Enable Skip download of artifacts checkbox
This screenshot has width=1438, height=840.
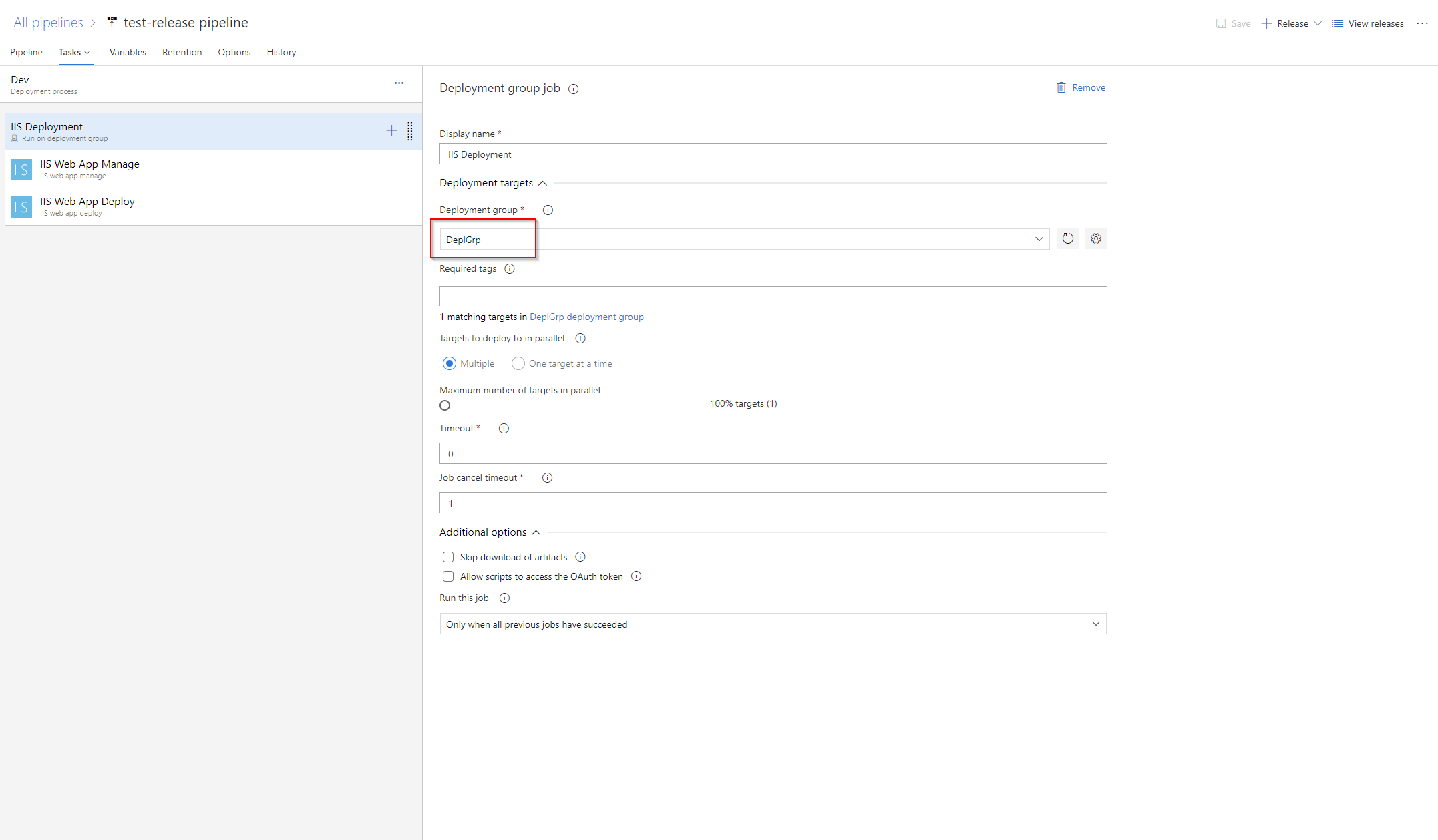coord(446,557)
